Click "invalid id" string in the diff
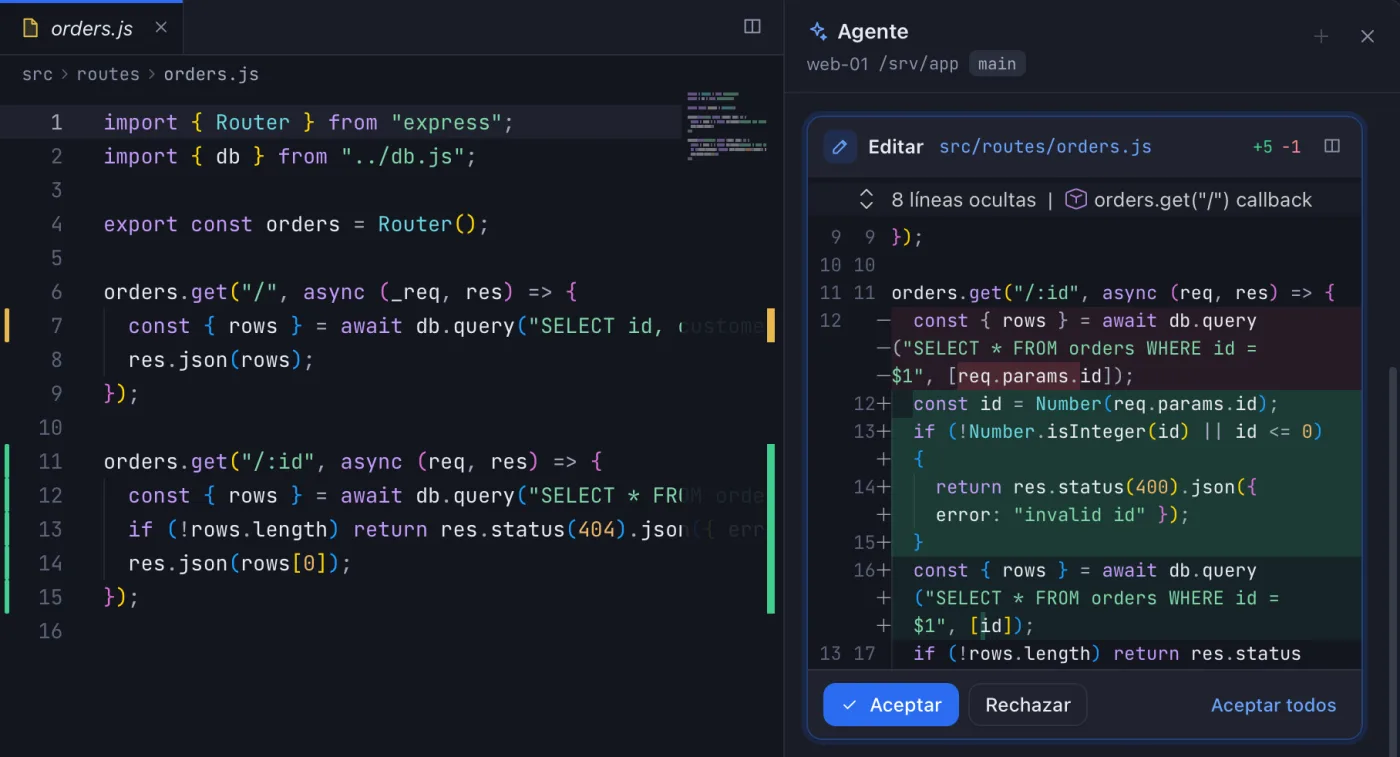 click(1079, 515)
